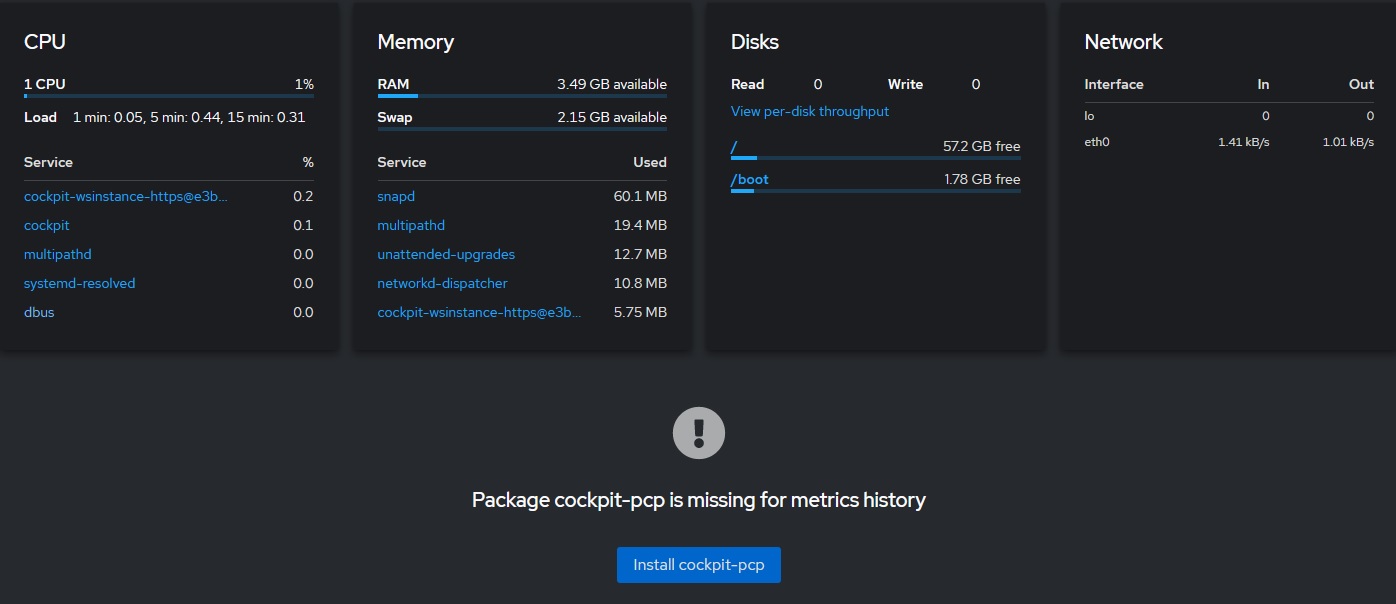Open the /boot filesystem details
The height and width of the screenshot is (604, 1396).
[751, 179]
